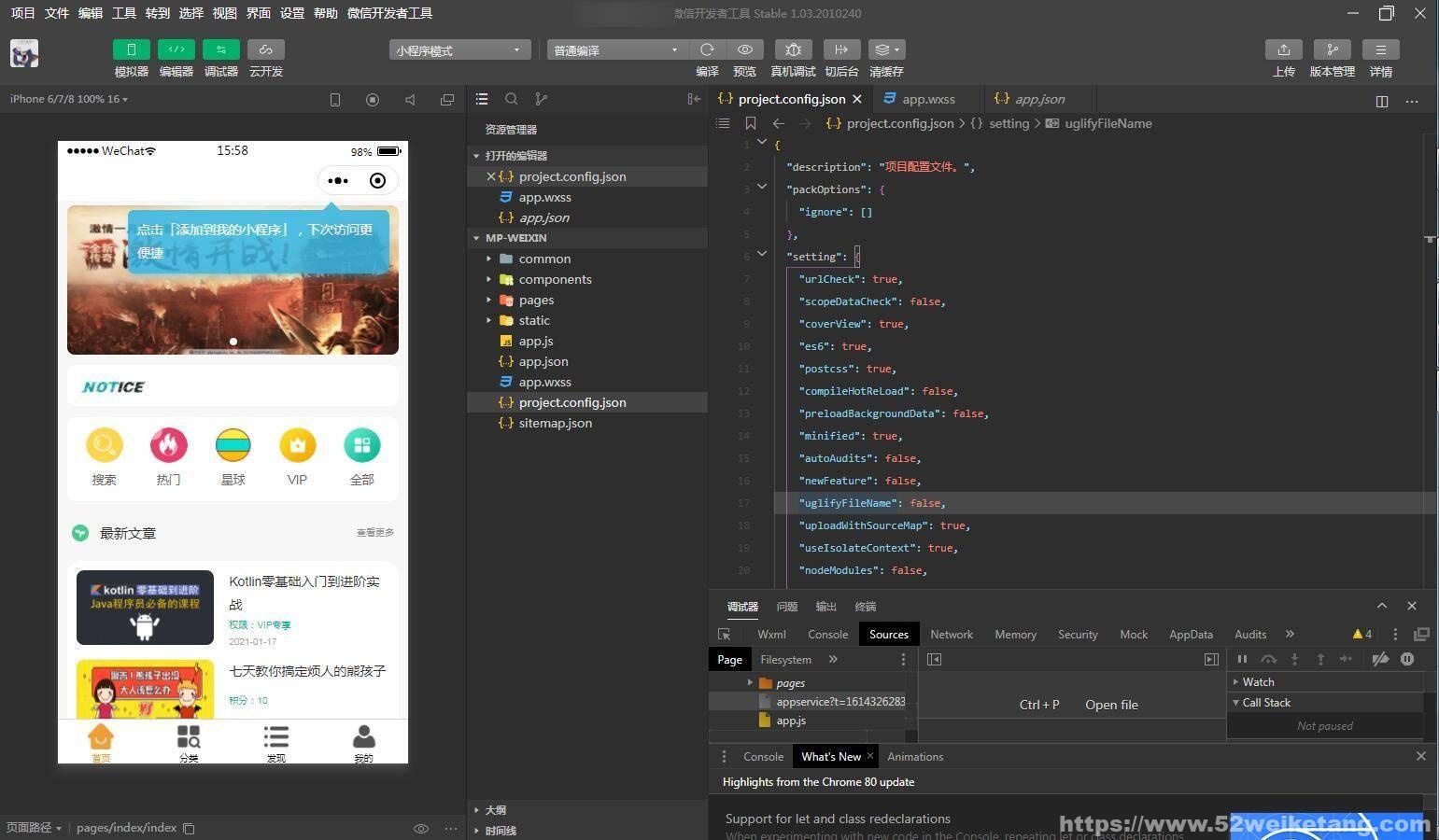Image resolution: width=1439 pixels, height=840 pixels.
Task: Toggle the debugger panel button
Action: [x=221, y=49]
